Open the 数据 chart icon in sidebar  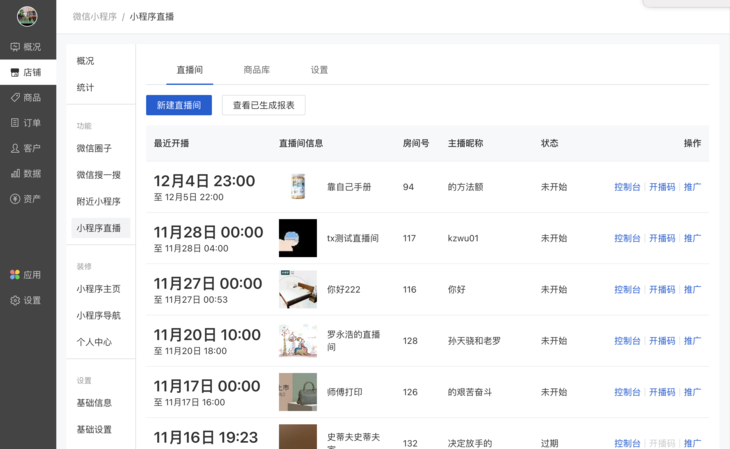pyautogui.click(x=15, y=173)
